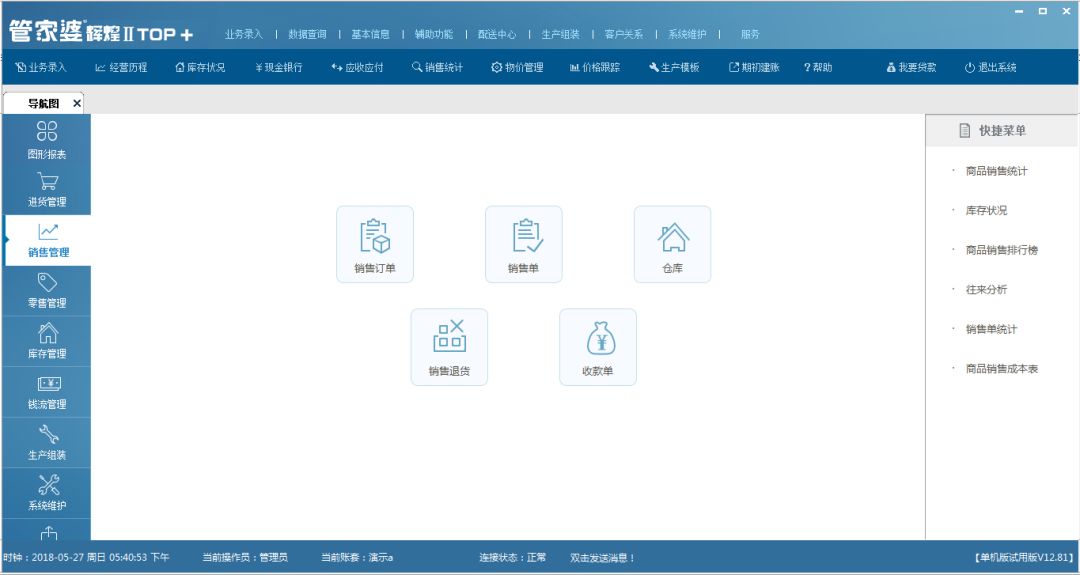Open 零售管理 tag icon in sidebar
This screenshot has height=575, width=1080.
(47, 290)
